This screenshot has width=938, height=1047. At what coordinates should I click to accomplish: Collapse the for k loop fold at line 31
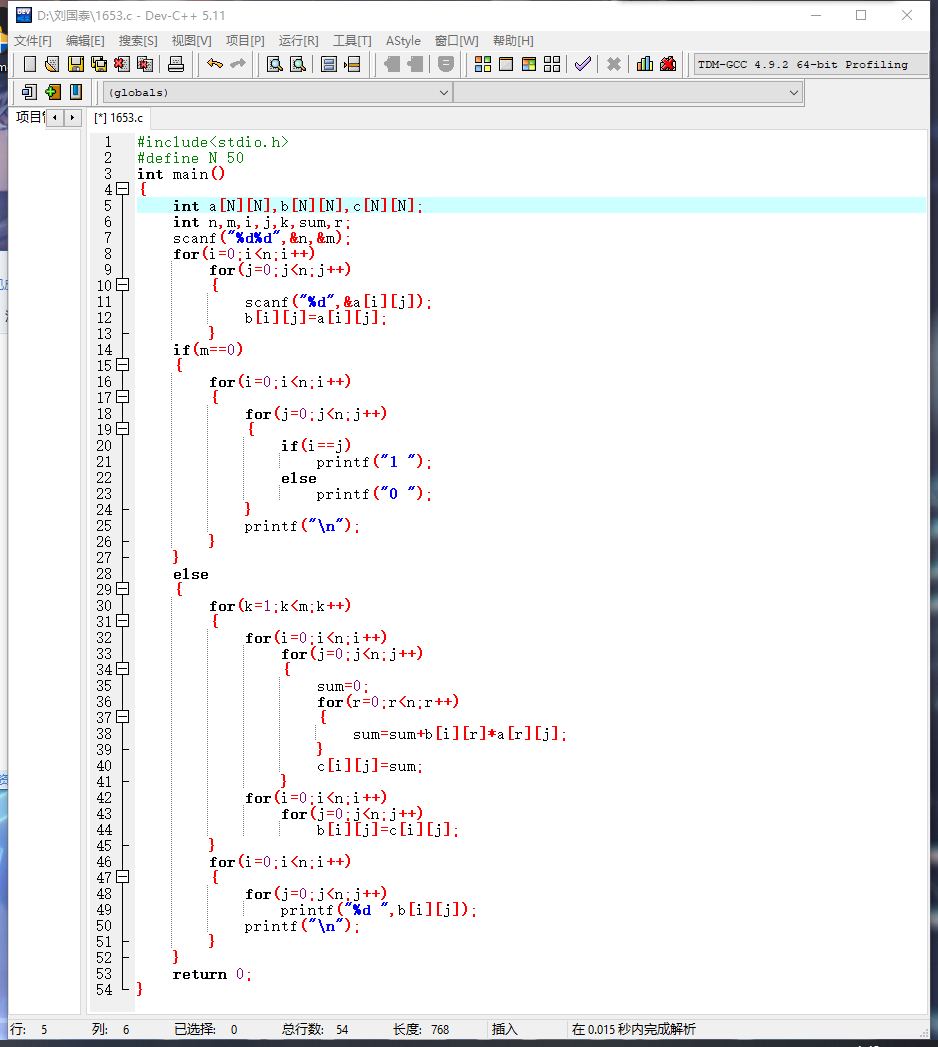[x=123, y=621]
